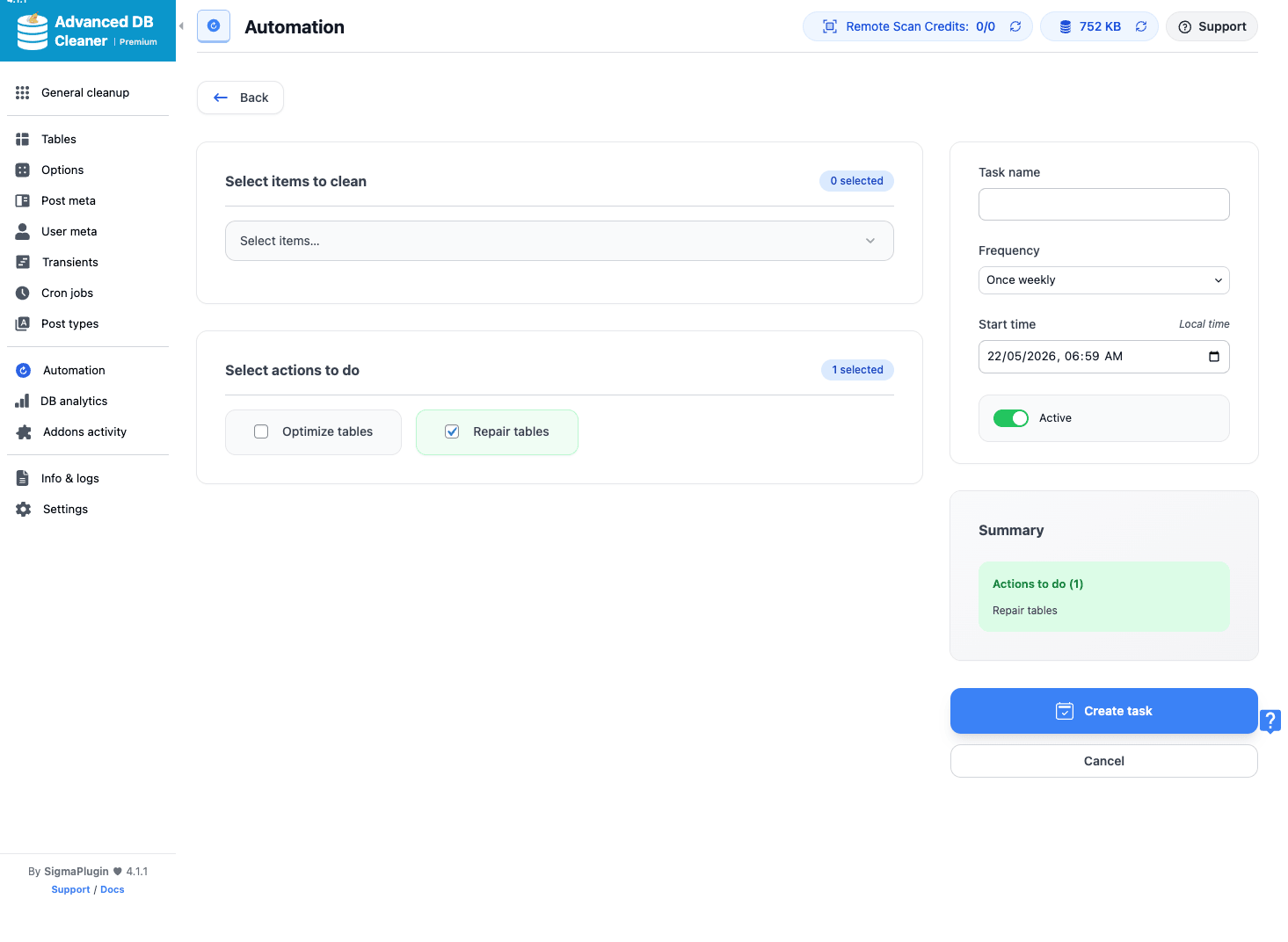Image resolution: width=1288 pixels, height=942 pixels.
Task: Untick the Repair tables checkbox
Action: 452,431
